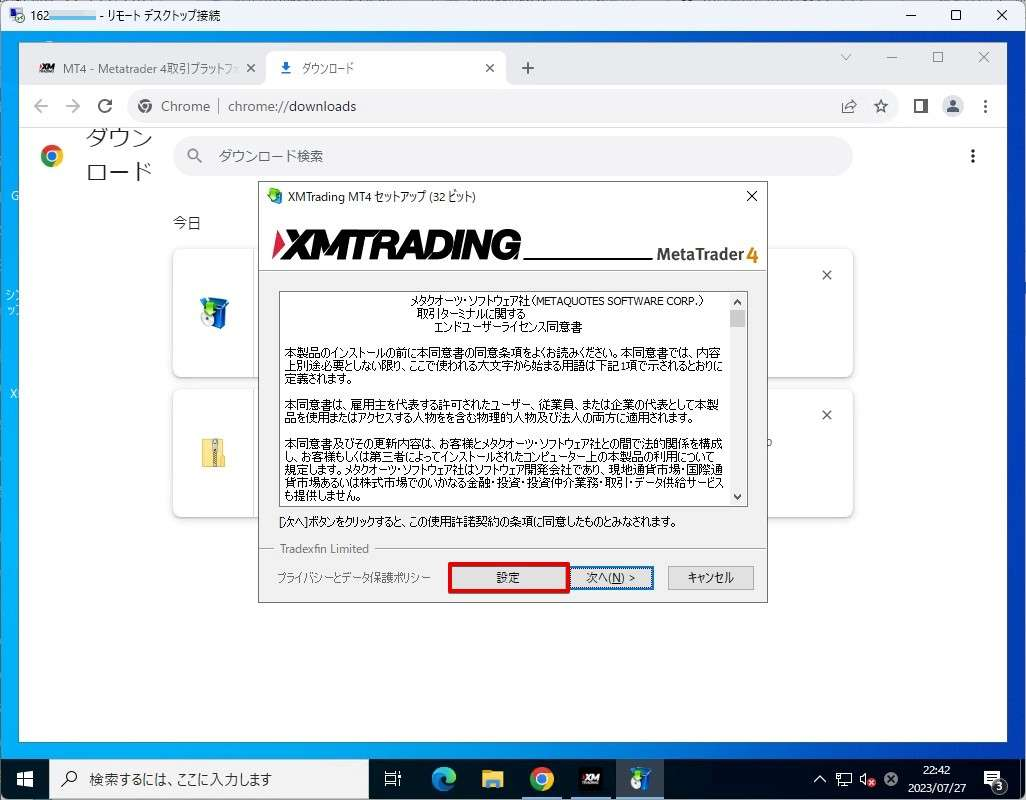The image size is (1026, 800).
Task: Click the setup dialog title bar icon
Action: point(274,196)
